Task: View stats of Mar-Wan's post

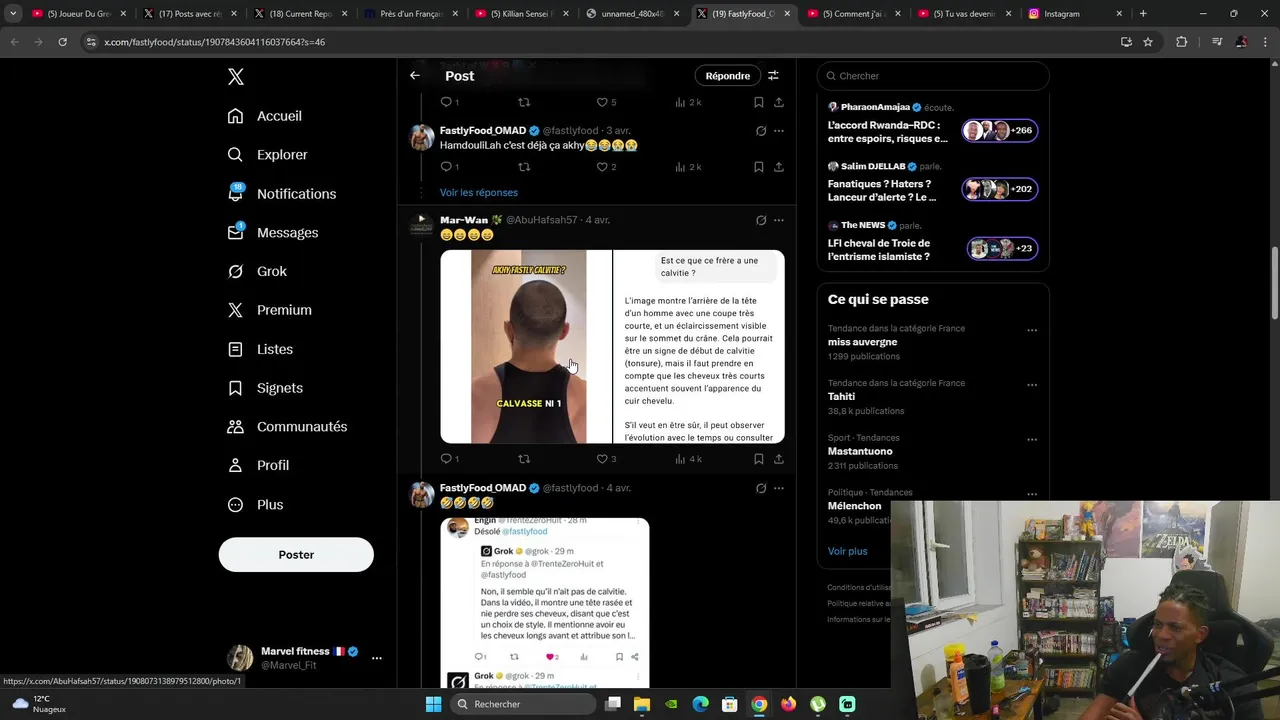Action: (x=687, y=459)
